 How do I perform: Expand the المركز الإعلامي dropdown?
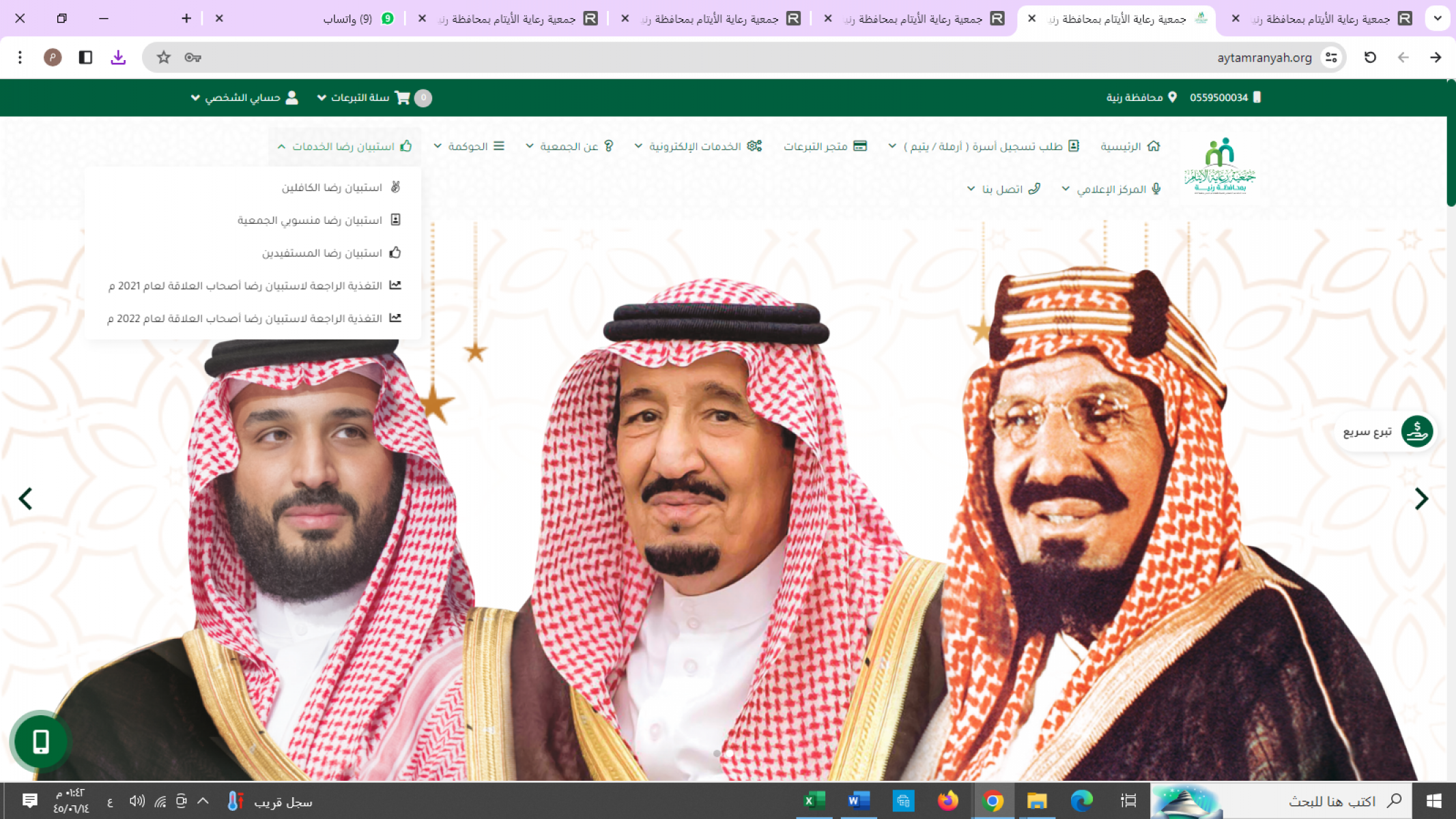[1111, 189]
